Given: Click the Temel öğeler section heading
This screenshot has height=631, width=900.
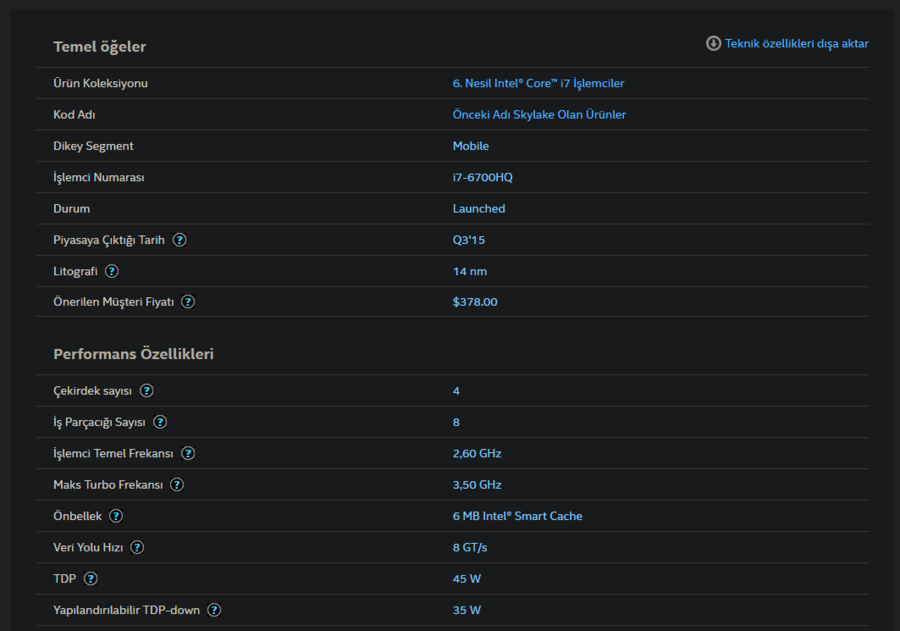Looking at the screenshot, I should click(x=99, y=47).
